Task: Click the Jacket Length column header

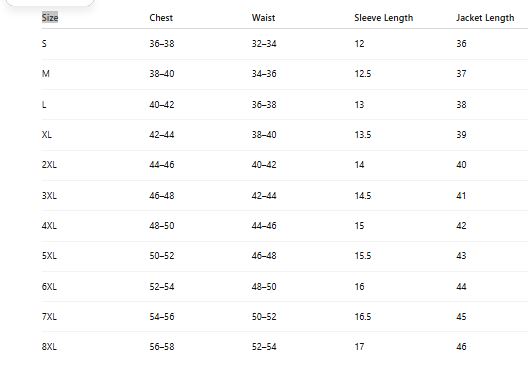Action: coord(485,18)
